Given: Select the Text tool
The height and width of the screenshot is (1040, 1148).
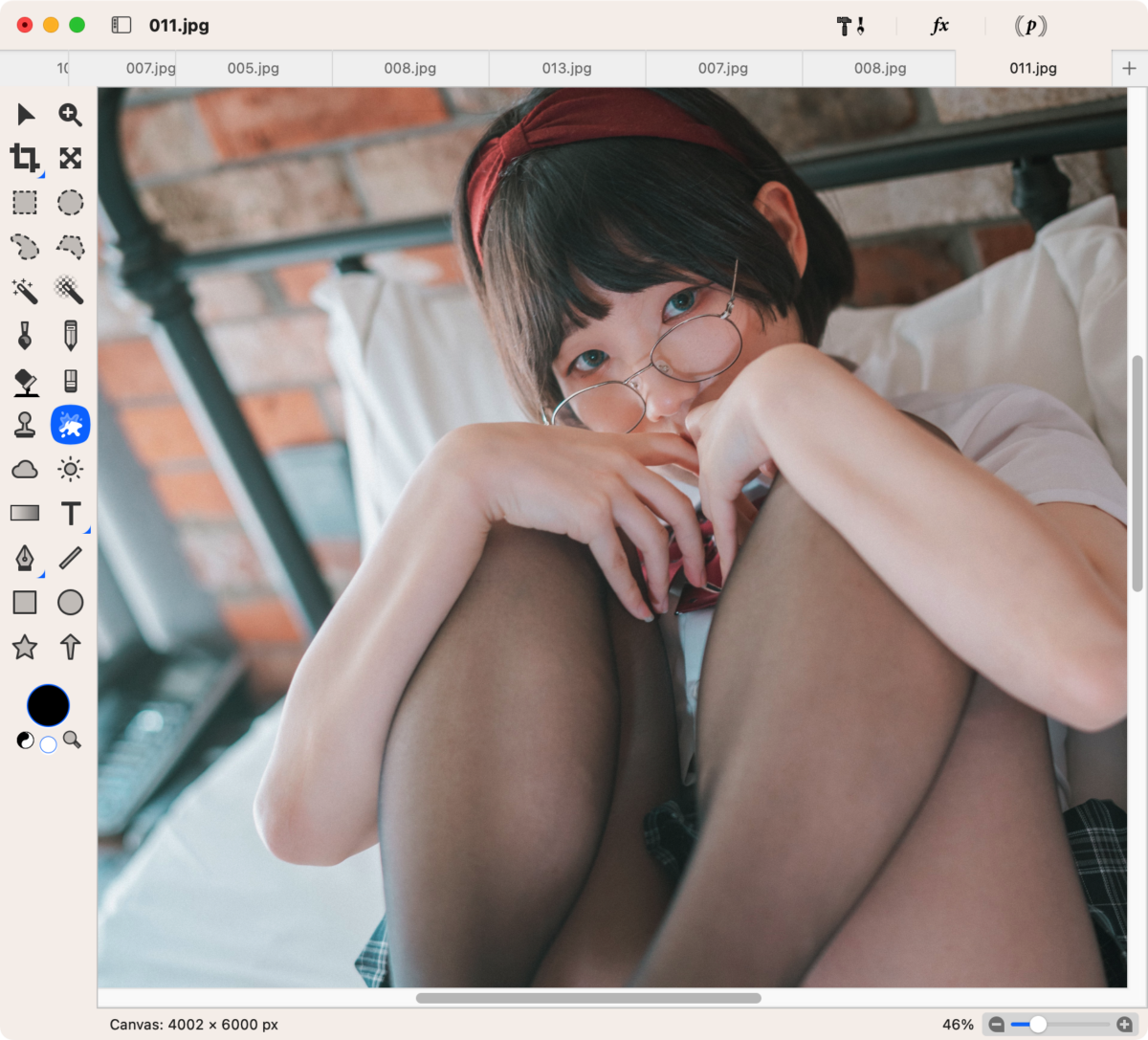Looking at the screenshot, I should coord(71,514).
